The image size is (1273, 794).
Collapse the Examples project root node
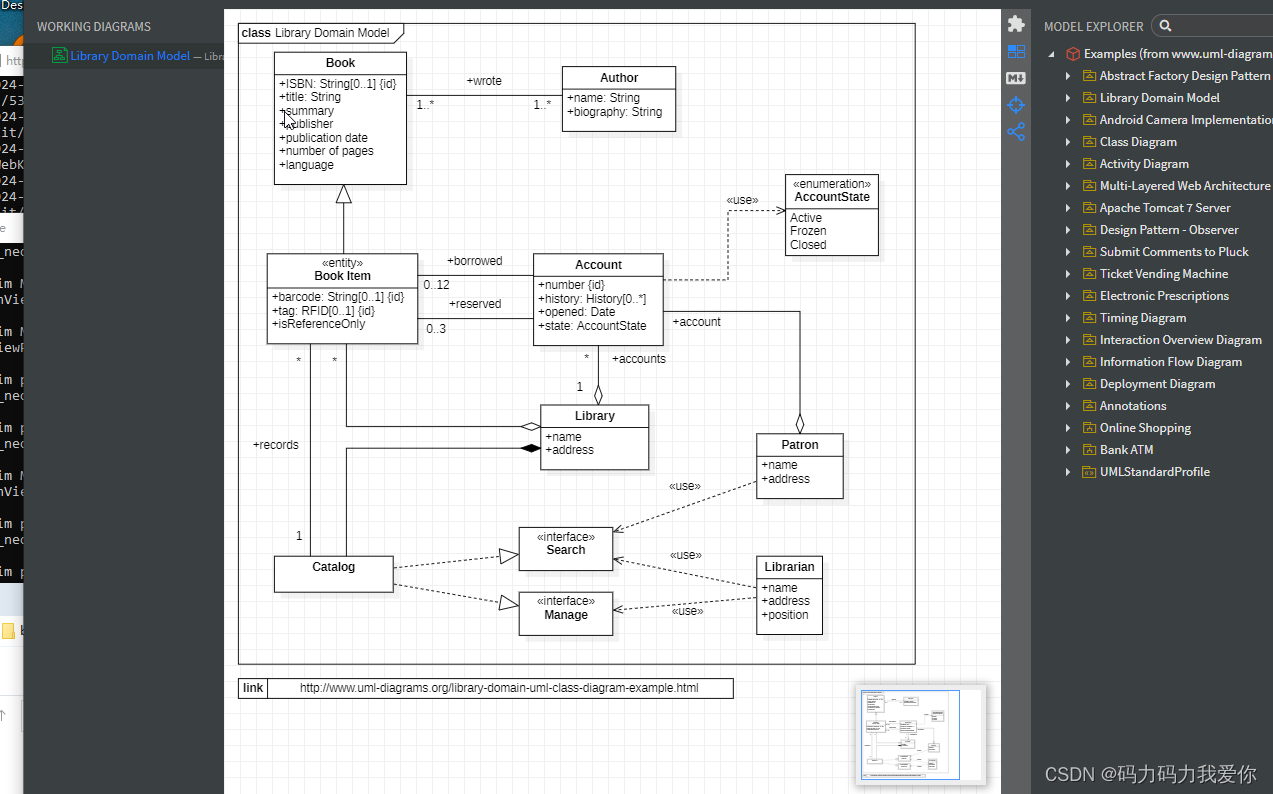pyautogui.click(x=1051, y=54)
